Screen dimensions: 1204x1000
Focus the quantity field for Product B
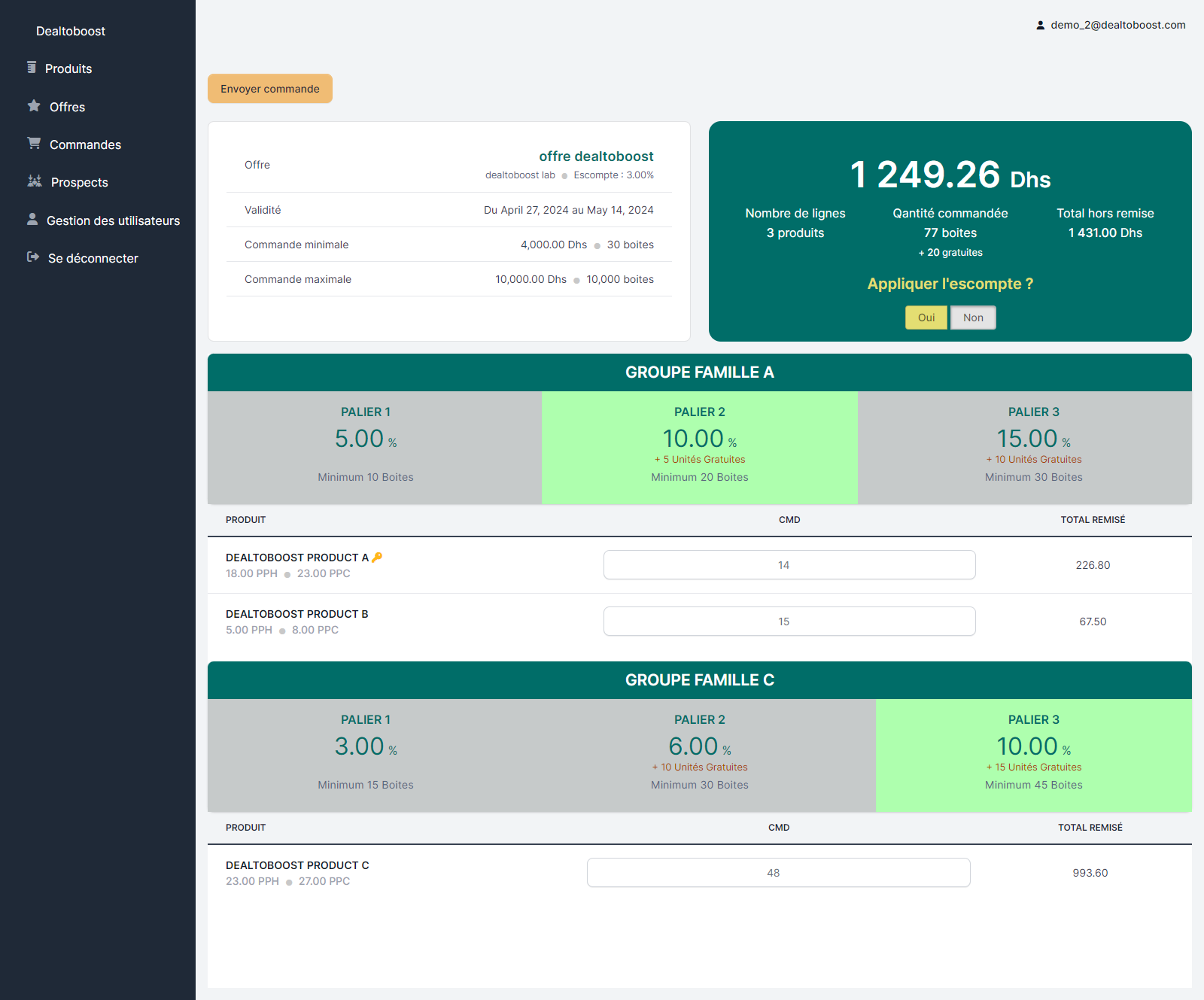click(789, 622)
